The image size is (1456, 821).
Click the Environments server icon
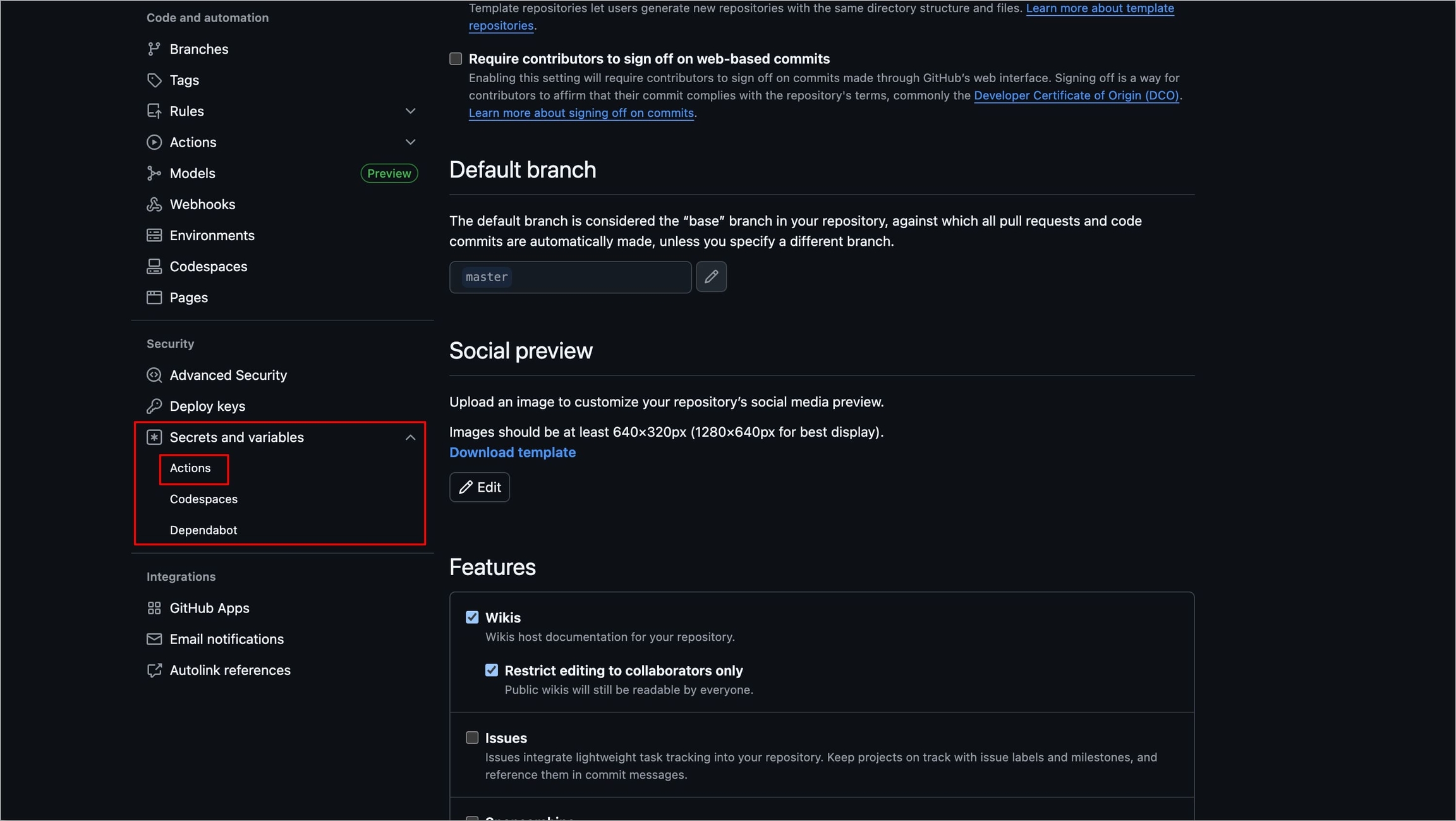point(154,235)
